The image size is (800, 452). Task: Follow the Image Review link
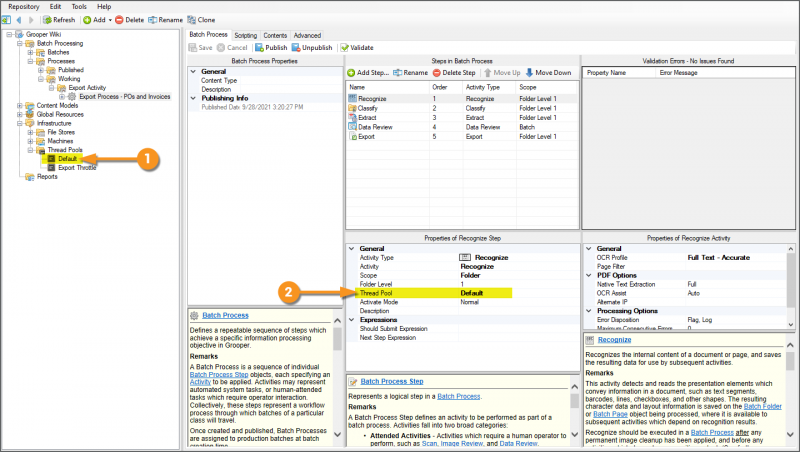pyautogui.click(x=462, y=444)
